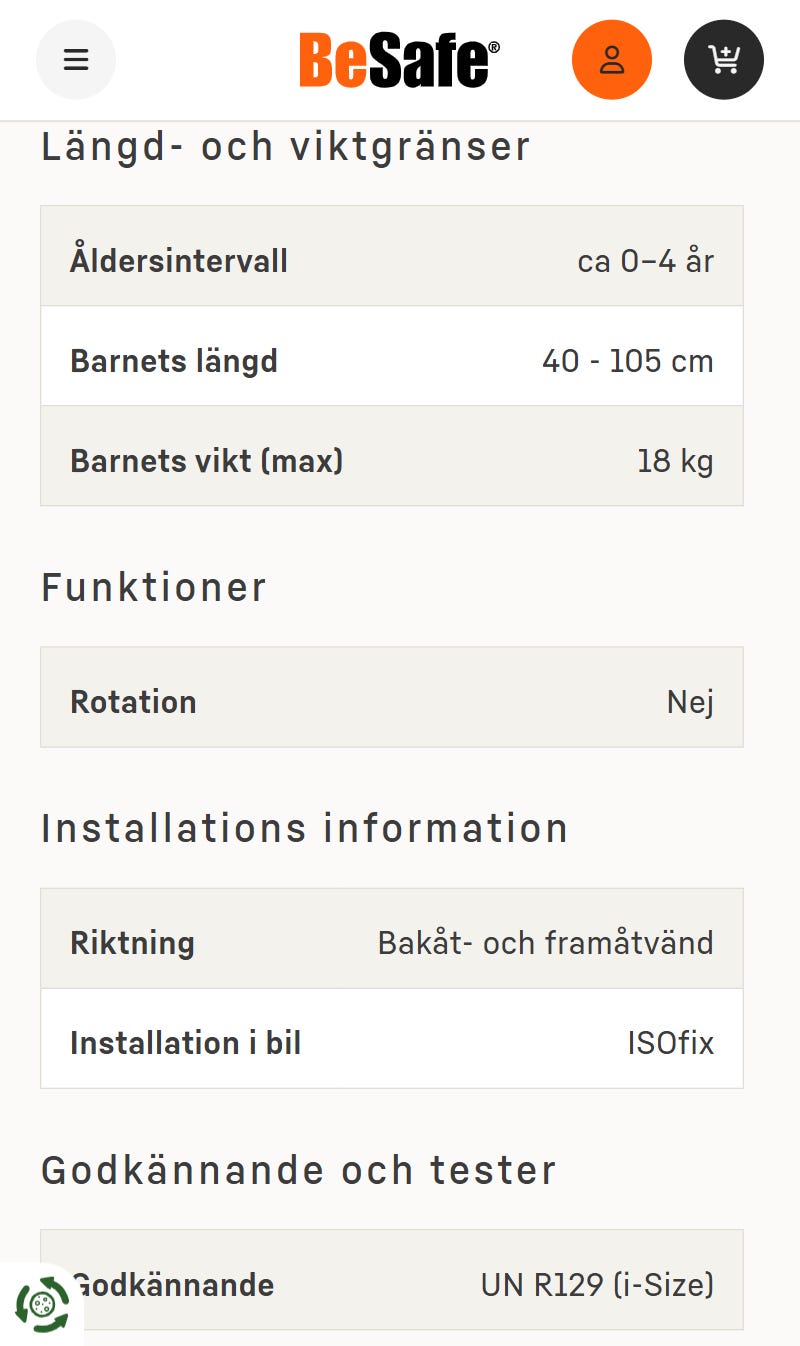800x1346 pixels.
Task: Click the Åldersintervall row label
Action: (179, 261)
